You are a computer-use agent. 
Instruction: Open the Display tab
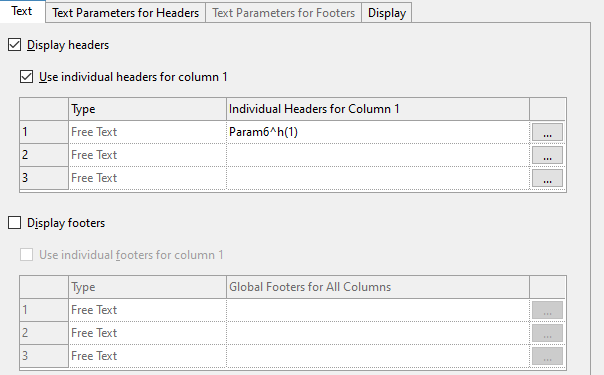point(387,13)
